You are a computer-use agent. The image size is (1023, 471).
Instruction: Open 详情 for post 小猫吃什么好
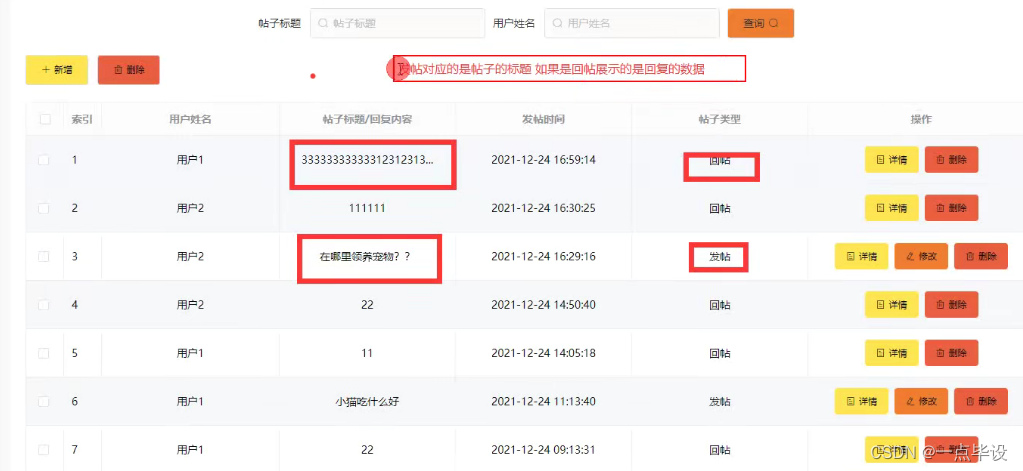(x=862, y=401)
